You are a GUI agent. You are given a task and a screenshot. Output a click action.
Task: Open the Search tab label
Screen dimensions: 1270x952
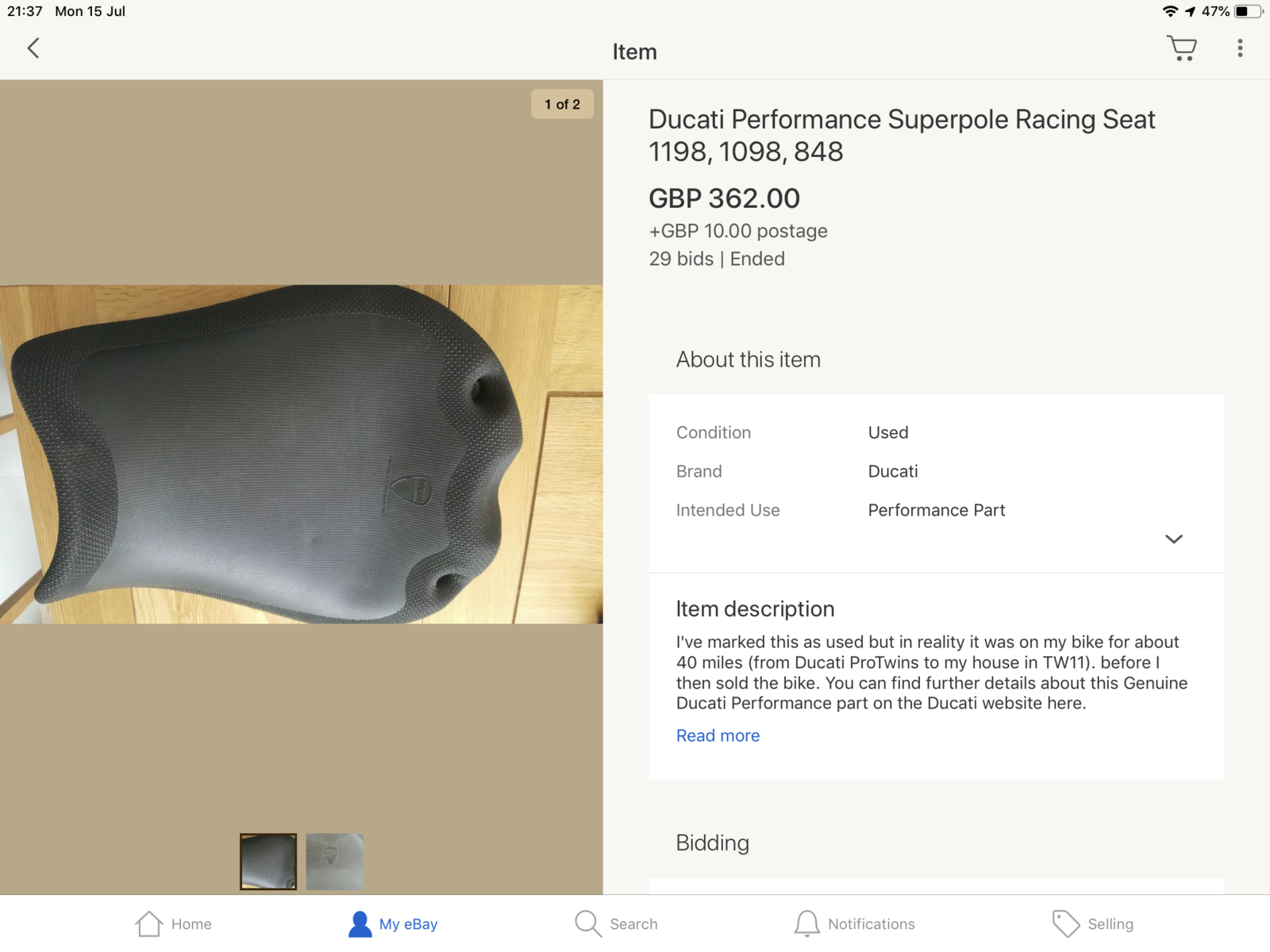[633, 924]
